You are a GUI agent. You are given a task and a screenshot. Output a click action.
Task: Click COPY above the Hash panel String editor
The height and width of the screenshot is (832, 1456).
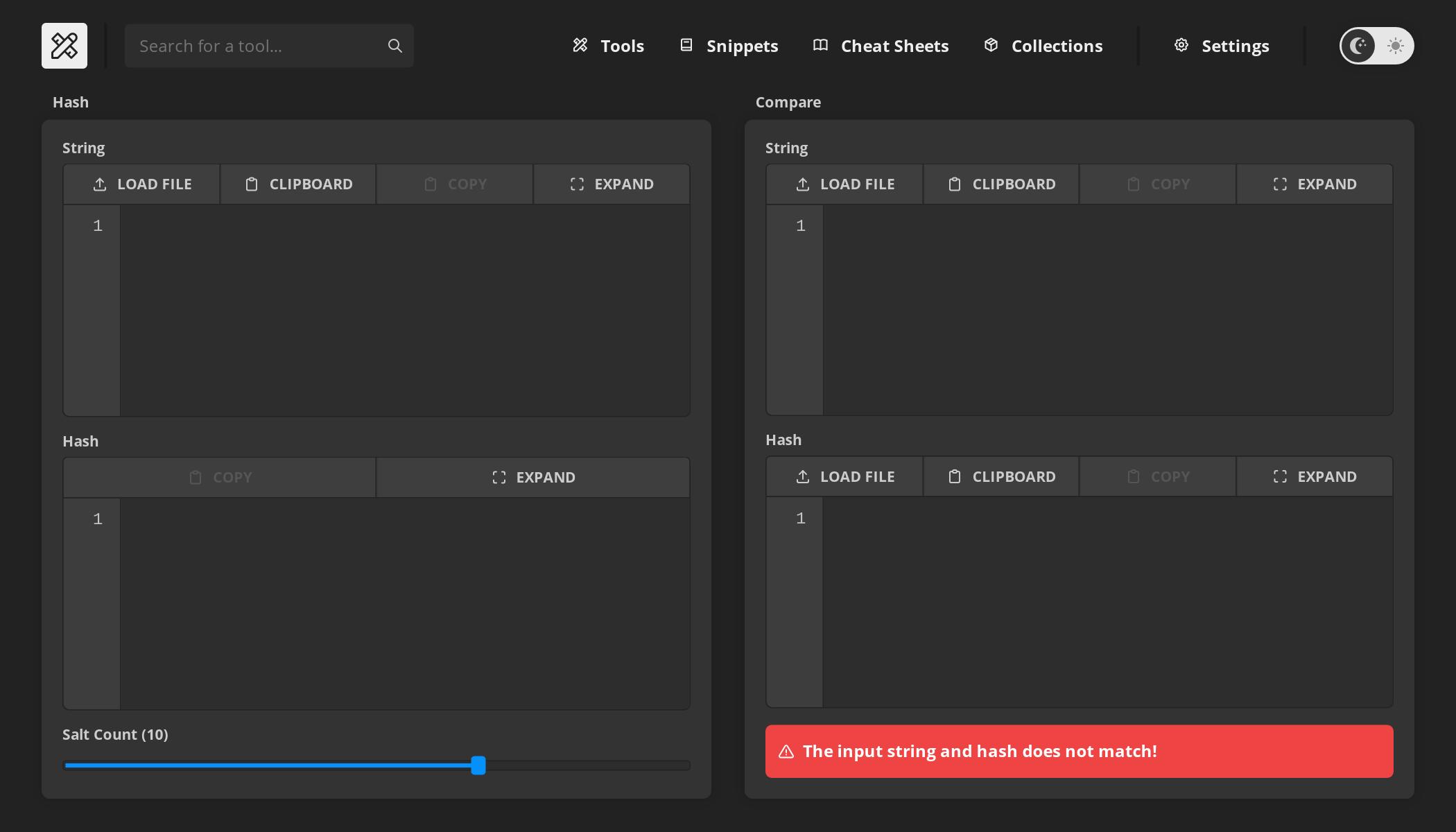point(455,184)
